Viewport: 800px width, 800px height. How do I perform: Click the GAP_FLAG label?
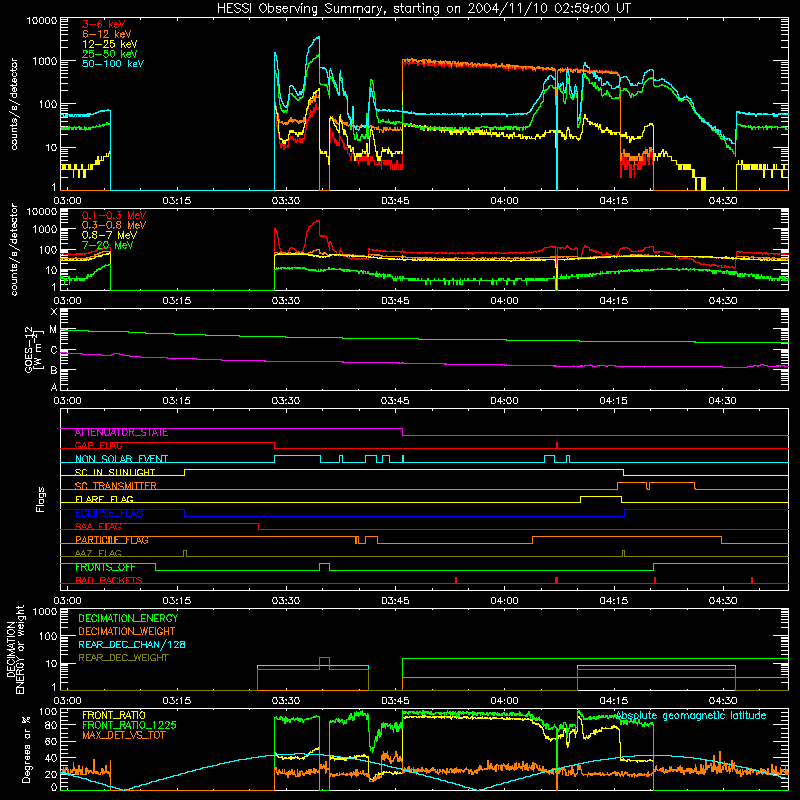(98, 445)
